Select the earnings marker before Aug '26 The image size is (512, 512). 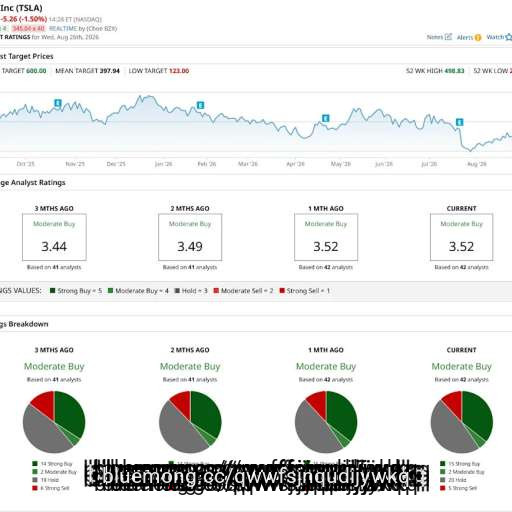coord(459,122)
